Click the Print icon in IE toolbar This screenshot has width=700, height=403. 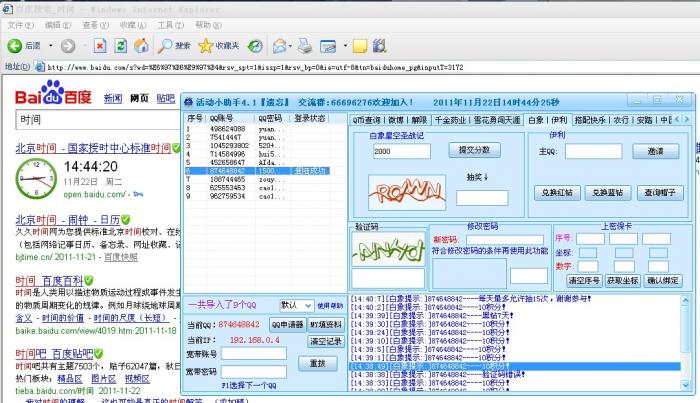click(x=305, y=46)
